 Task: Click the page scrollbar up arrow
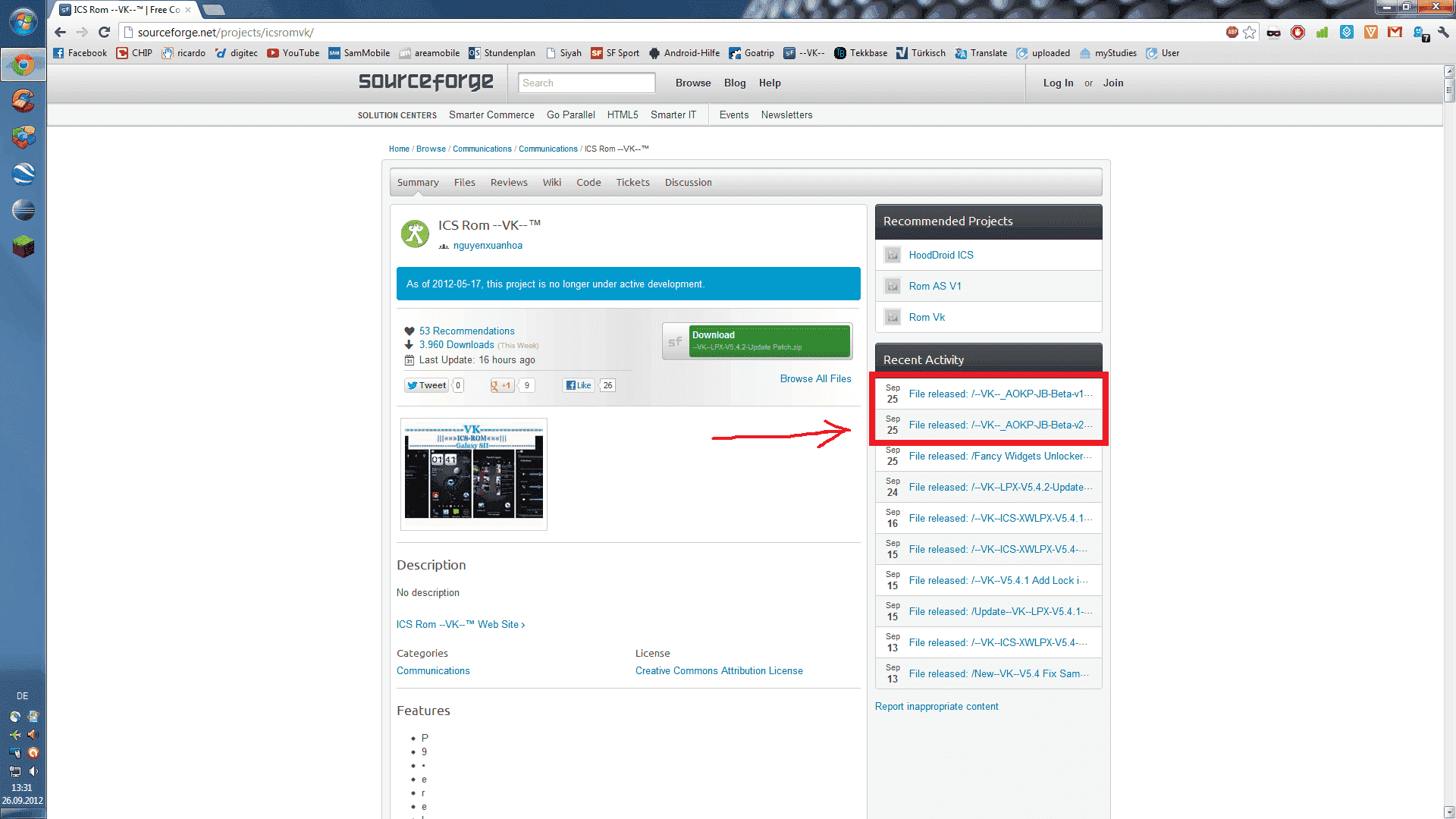[1449, 71]
